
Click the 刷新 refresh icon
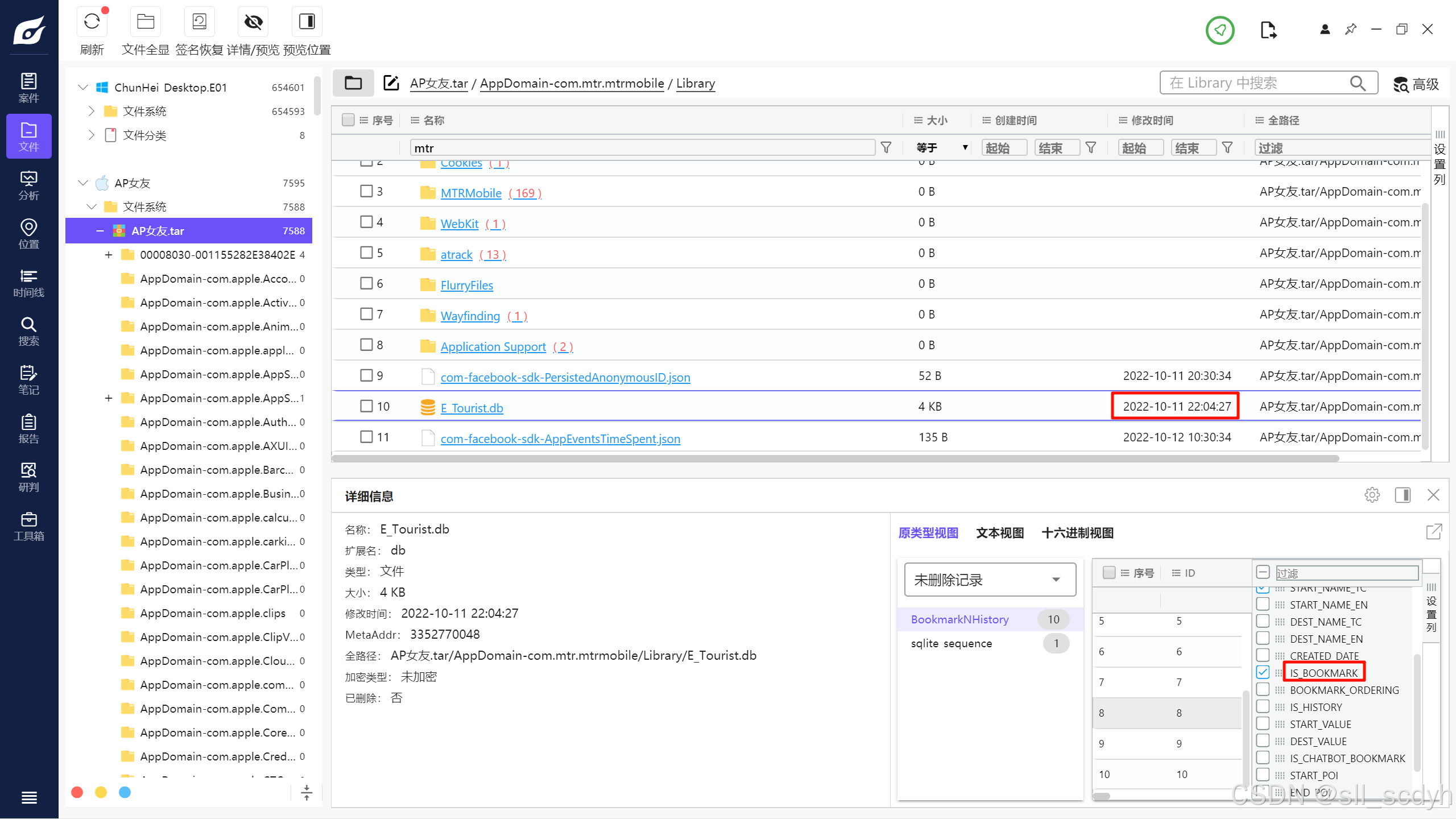(92, 22)
